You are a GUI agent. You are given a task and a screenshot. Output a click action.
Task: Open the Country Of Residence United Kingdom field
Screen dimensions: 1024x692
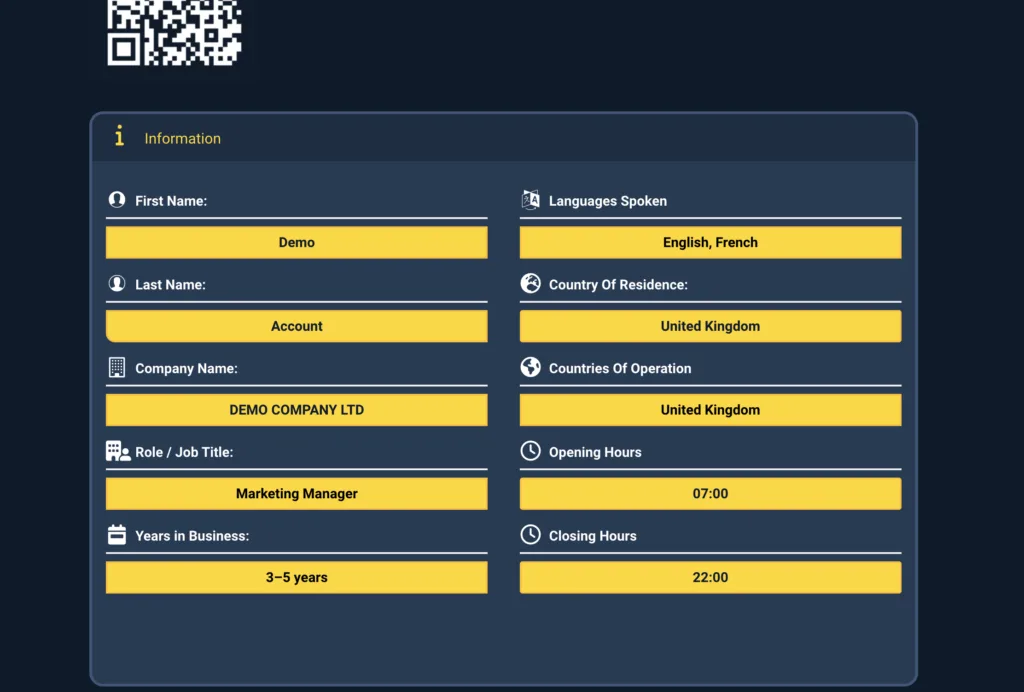pos(710,326)
